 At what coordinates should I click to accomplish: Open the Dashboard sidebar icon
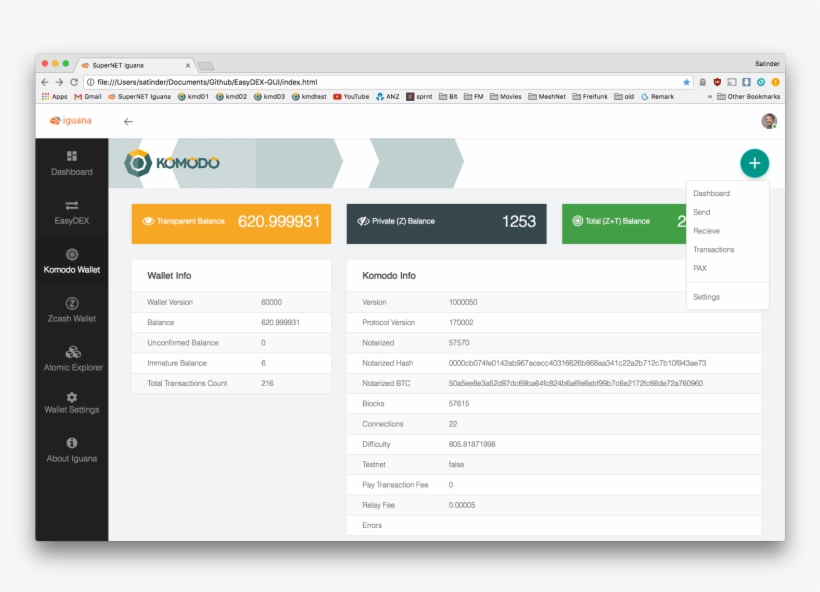[72, 156]
